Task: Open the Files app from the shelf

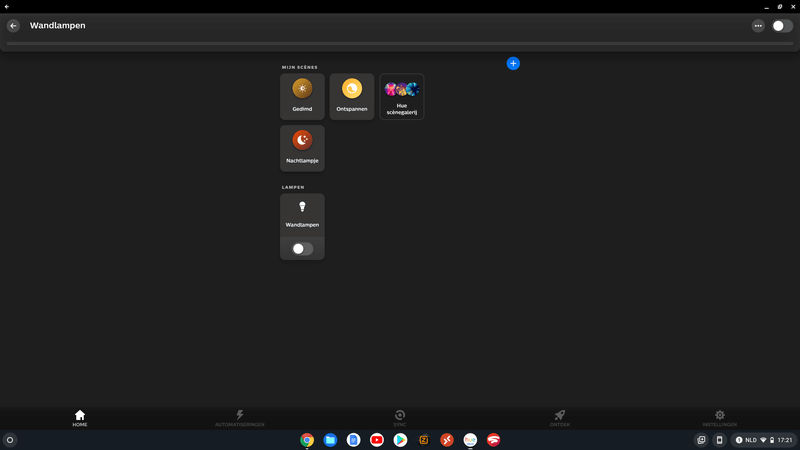Action: tap(330, 440)
